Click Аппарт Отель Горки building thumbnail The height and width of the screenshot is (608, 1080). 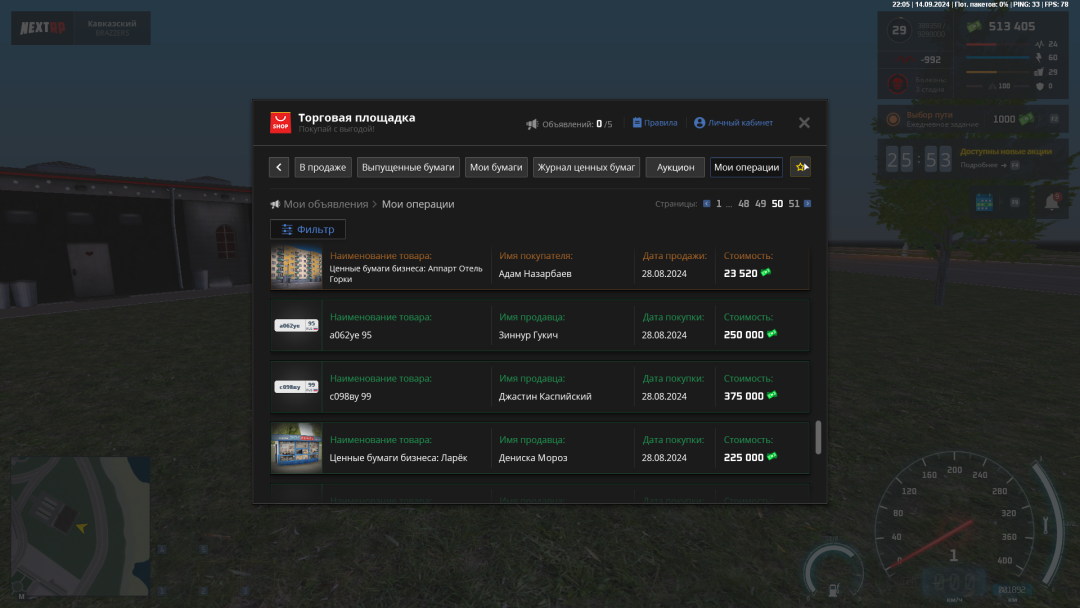[x=296, y=266]
